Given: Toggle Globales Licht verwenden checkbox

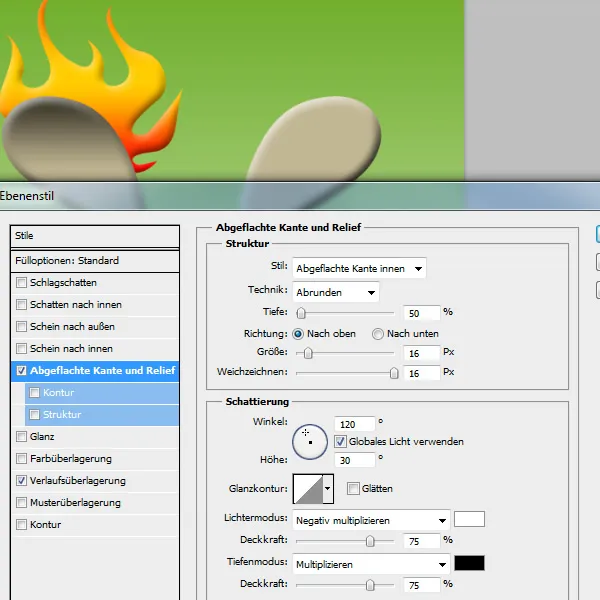Looking at the screenshot, I should click(340, 442).
